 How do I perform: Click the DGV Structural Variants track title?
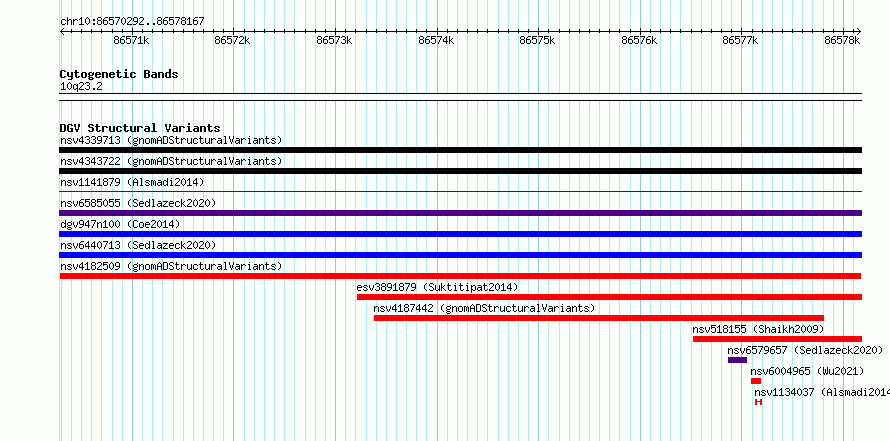click(x=140, y=128)
